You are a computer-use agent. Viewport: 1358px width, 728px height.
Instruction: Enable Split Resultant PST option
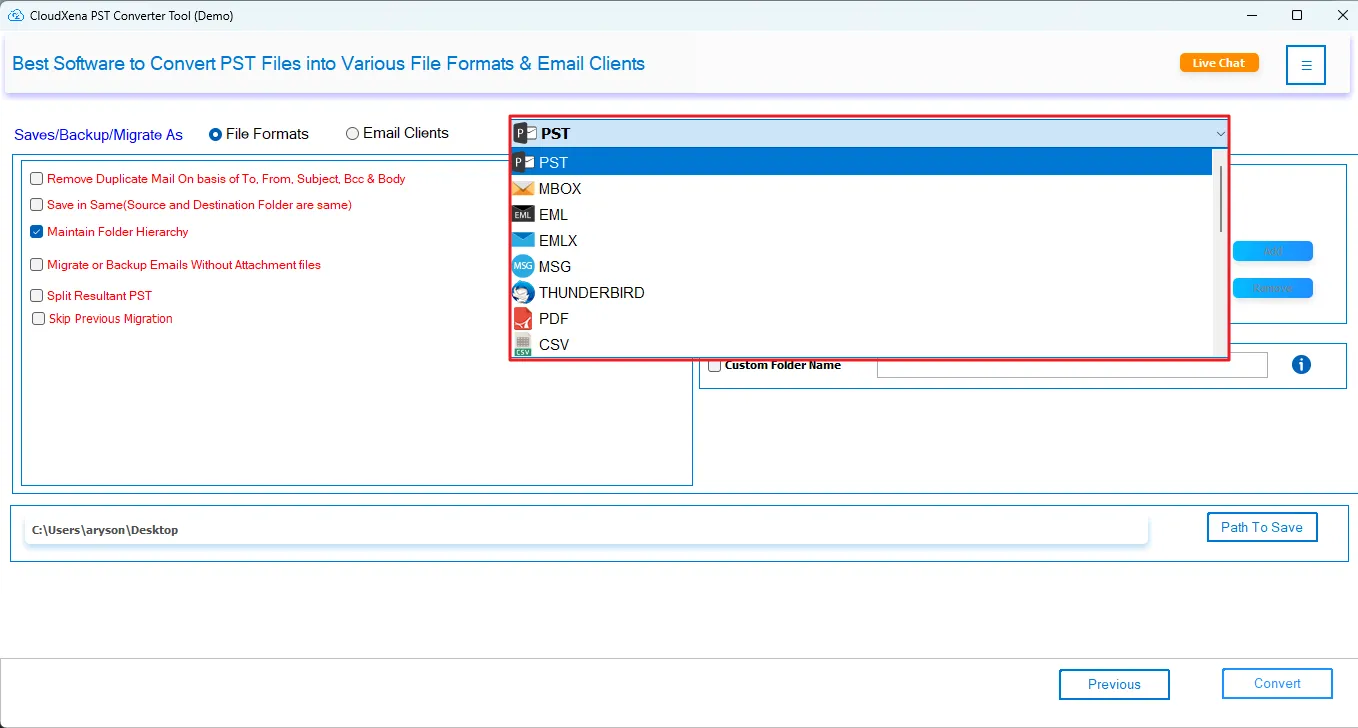pos(37,296)
